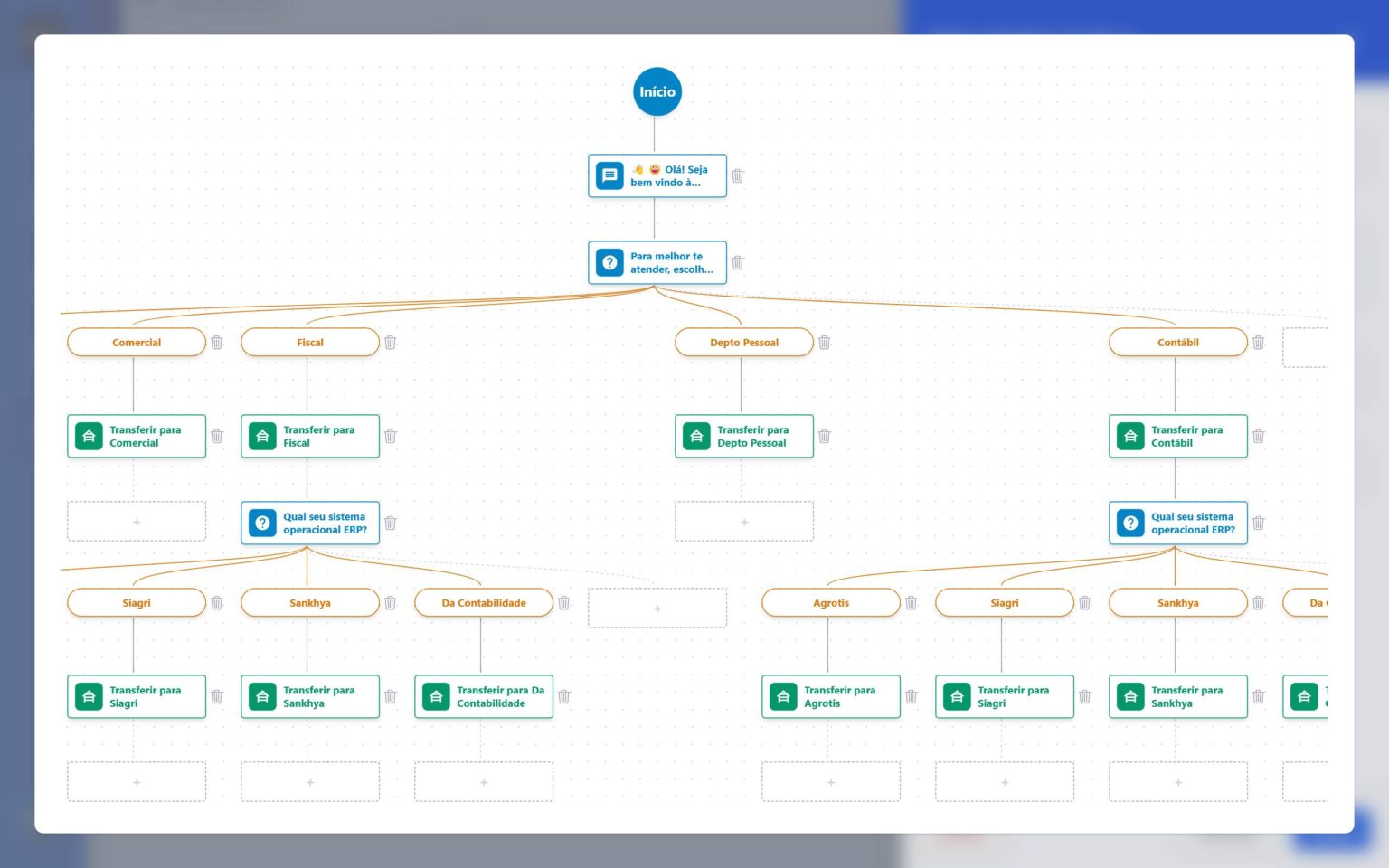Delete 'Transferir para Sankhya' in the Contábil branch
This screenshot has height=868, width=1389.
pyautogui.click(x=1259, y=696)
